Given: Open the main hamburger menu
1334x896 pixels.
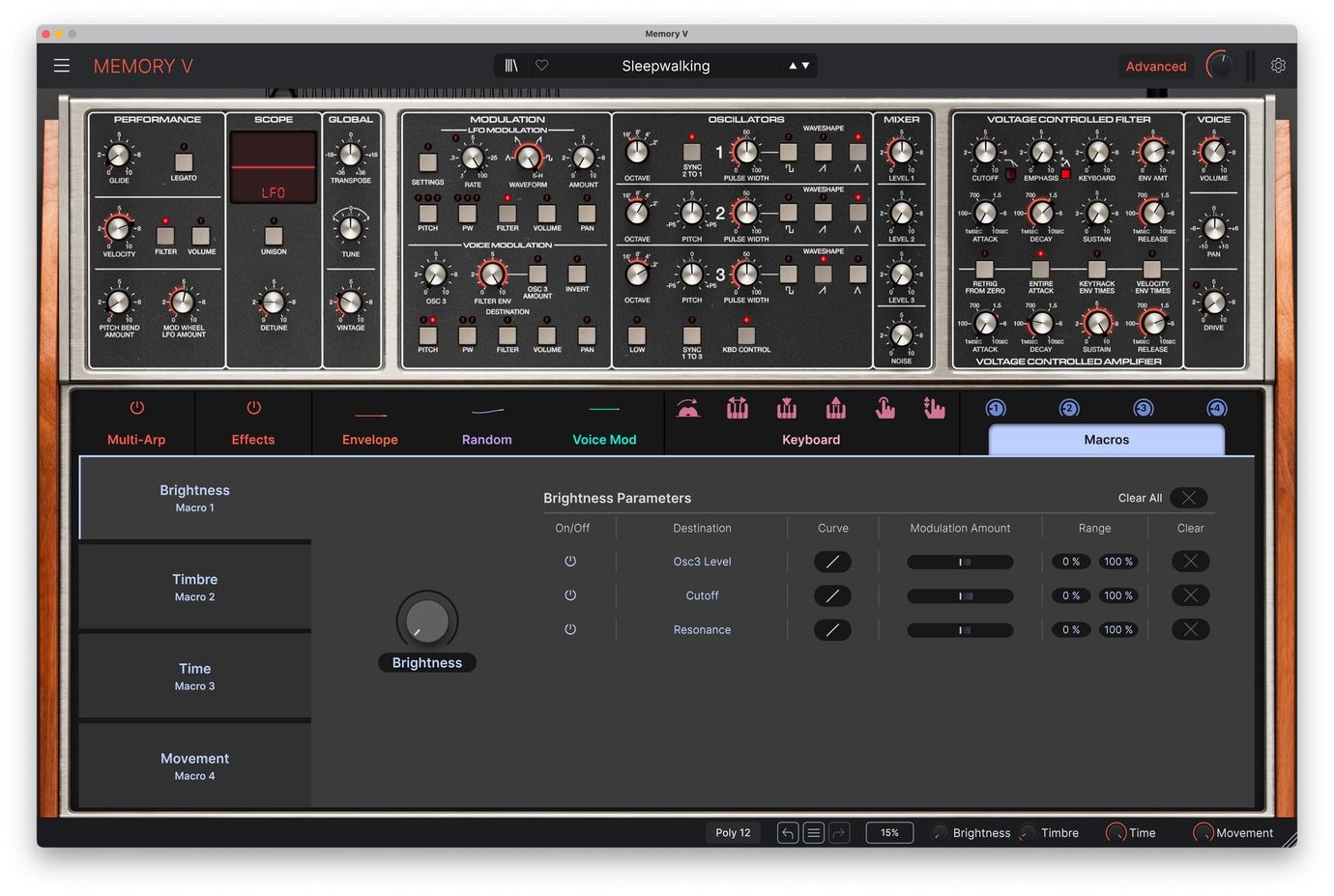Looking at the screenshot, I should (x=62, y=66).
